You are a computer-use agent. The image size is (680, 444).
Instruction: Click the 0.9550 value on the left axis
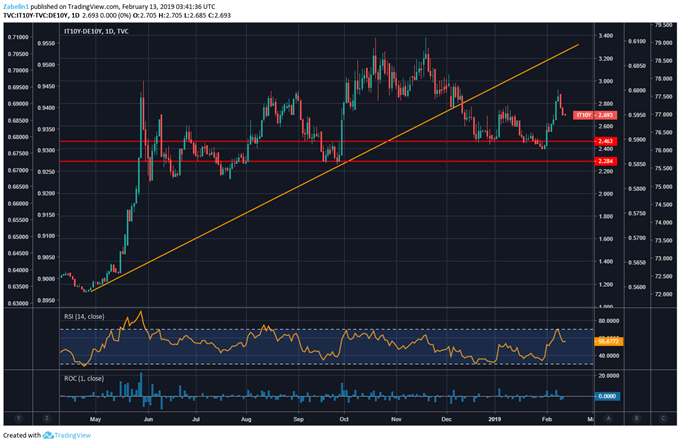point(46,43)
